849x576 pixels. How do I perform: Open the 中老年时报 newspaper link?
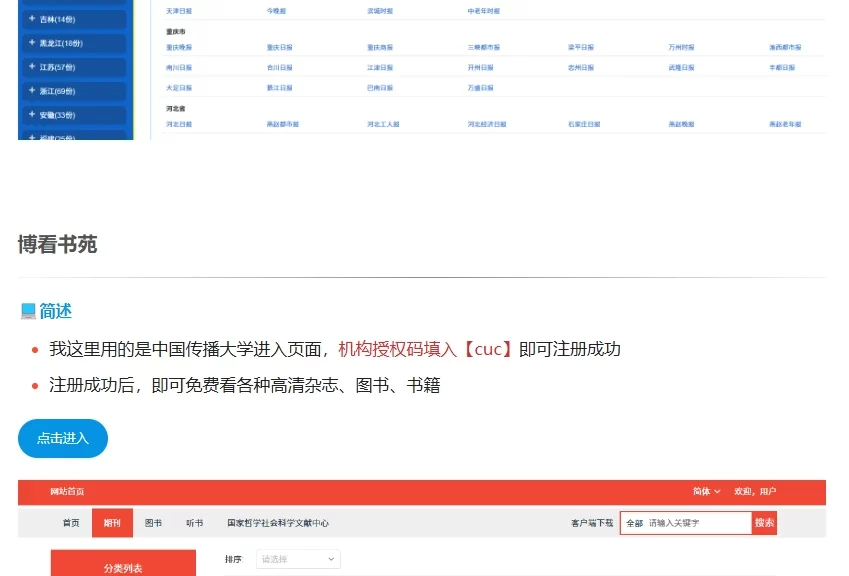point(484,11)
